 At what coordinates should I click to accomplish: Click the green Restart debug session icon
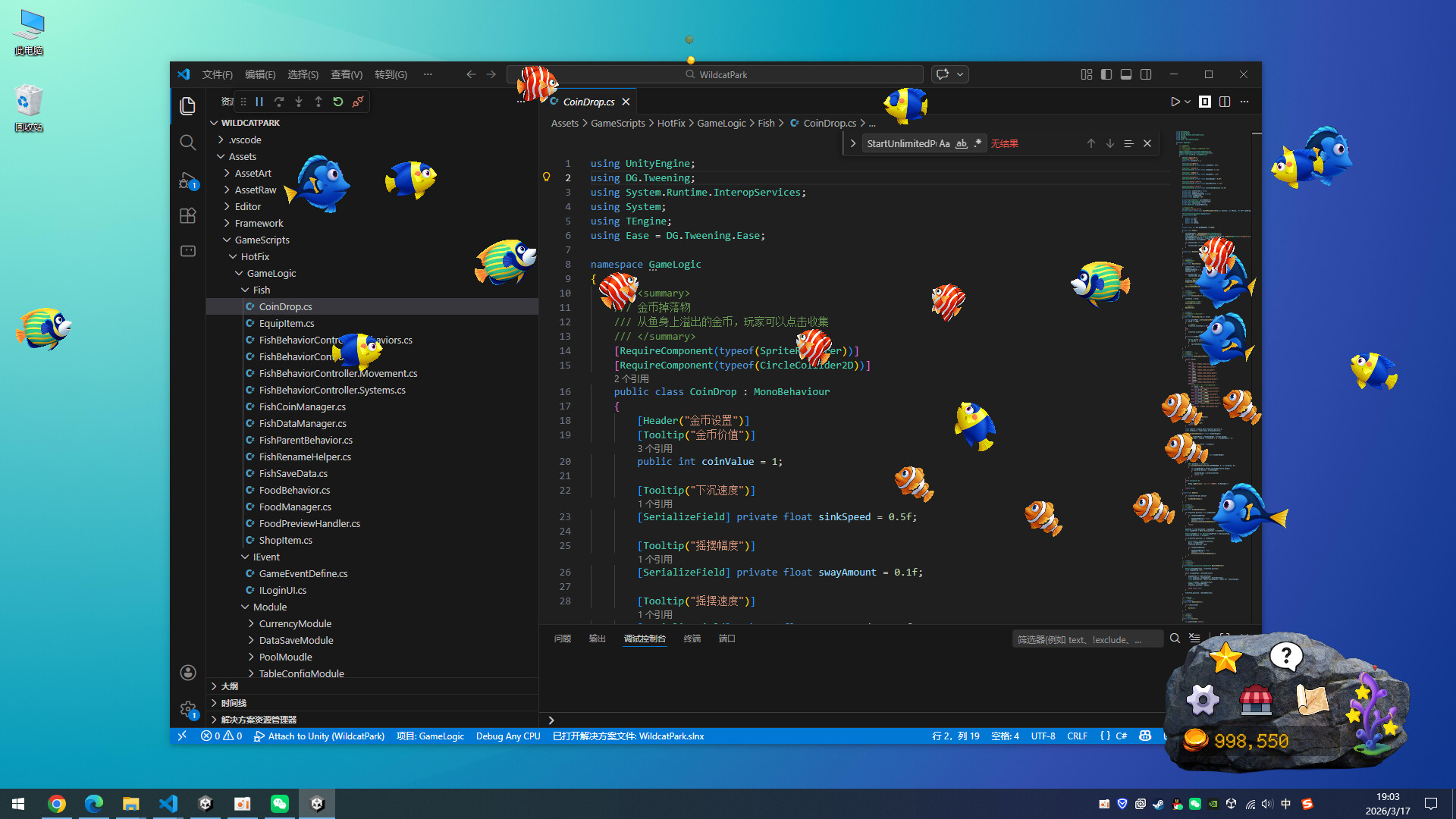click(338, 102)
